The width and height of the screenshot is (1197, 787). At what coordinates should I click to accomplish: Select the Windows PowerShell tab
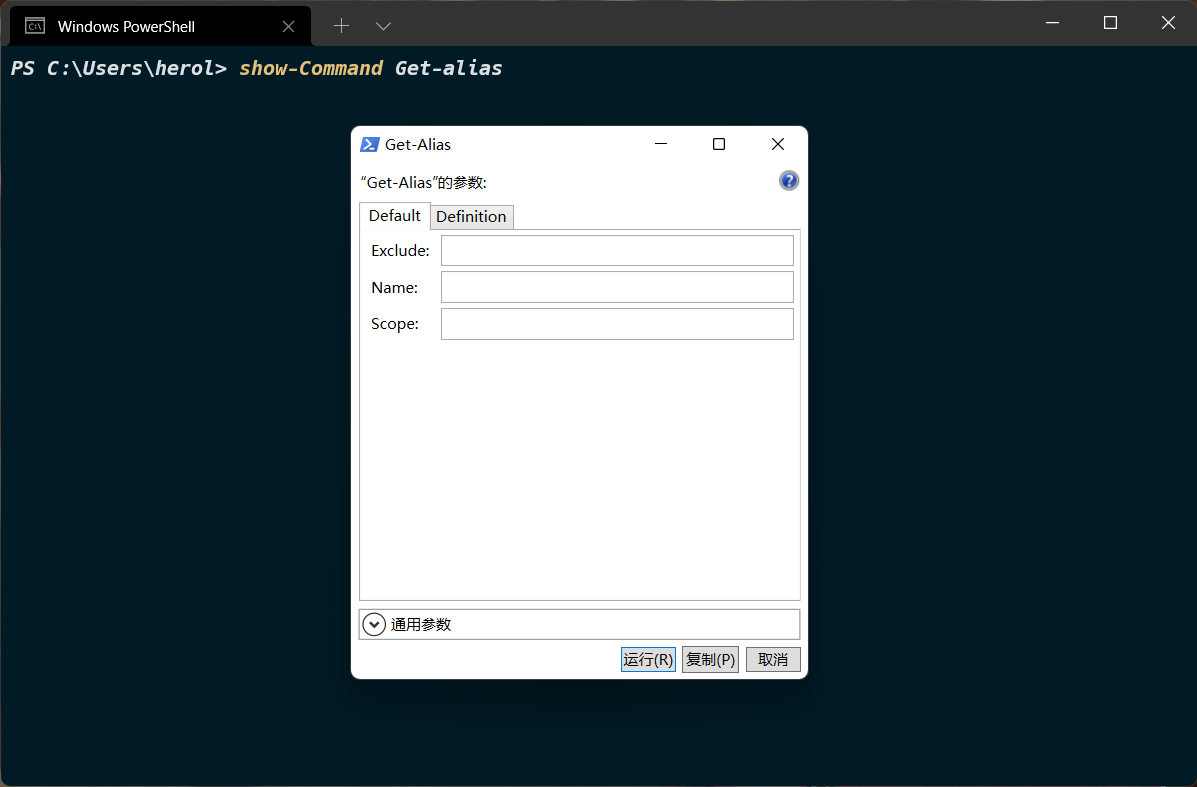[x=160, y=26]
